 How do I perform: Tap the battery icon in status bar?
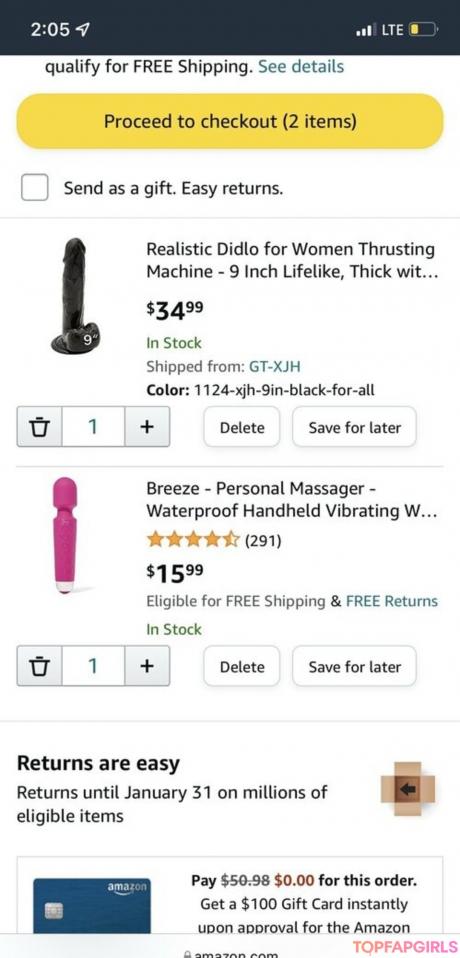click(424, 29)
